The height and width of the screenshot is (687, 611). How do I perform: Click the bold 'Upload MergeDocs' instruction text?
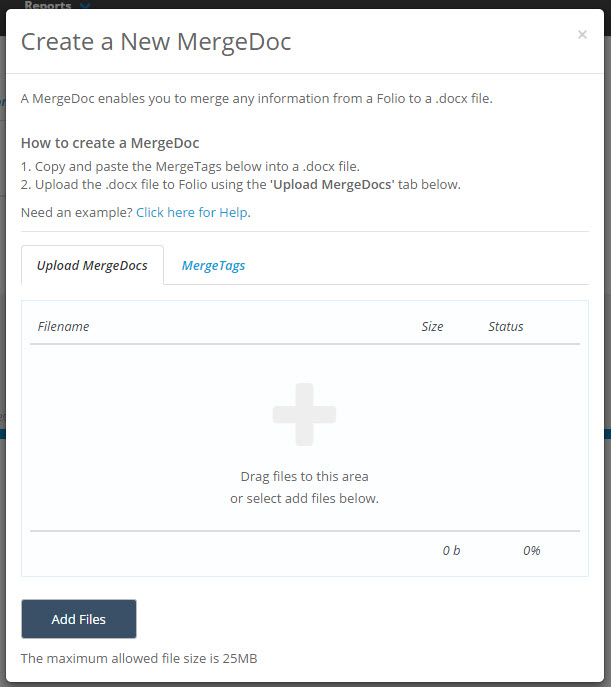[x=333, y=184]
